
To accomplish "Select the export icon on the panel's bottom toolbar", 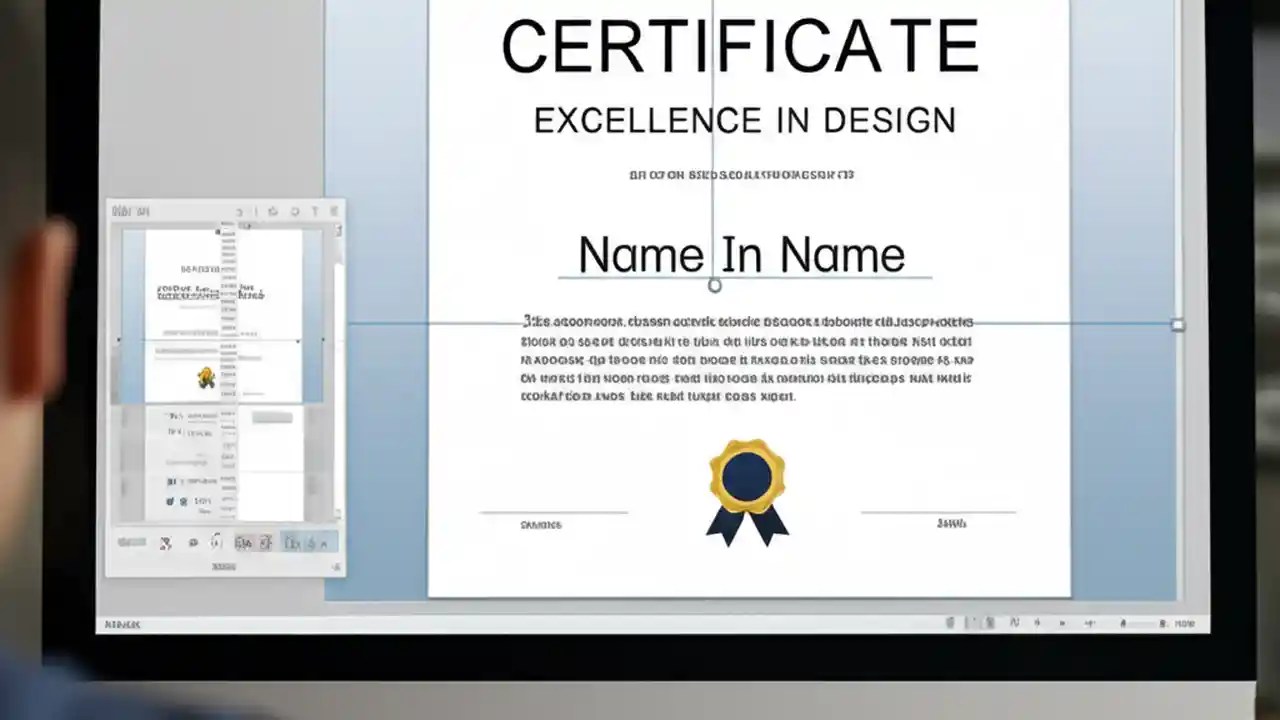I will point(165,543).
